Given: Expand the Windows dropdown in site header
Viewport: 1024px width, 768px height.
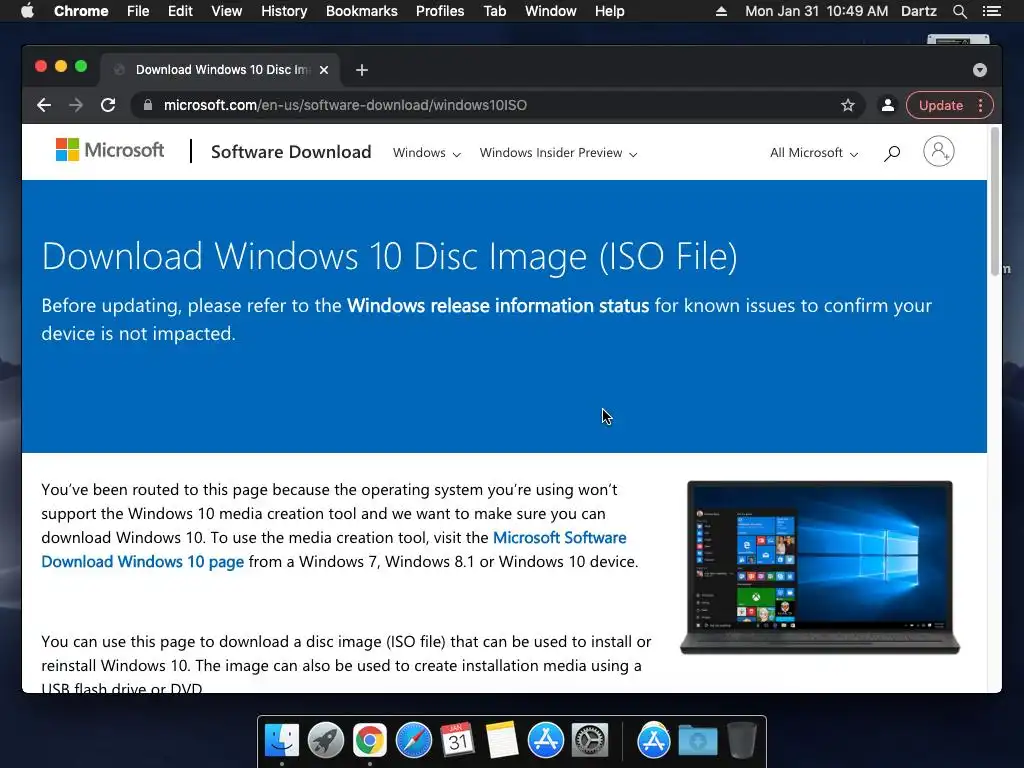Looking at the screenshot, I should pos(426,153).
